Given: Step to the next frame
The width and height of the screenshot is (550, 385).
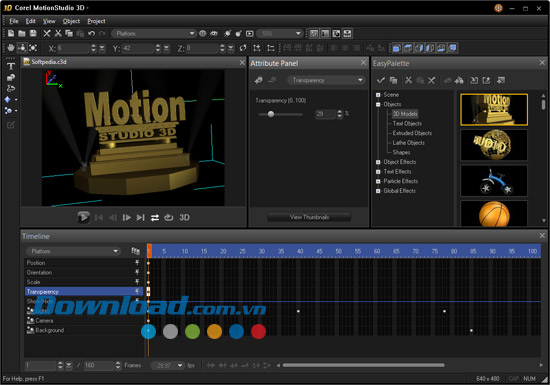Looking at the screenshot, I should (x=127, y=218).
